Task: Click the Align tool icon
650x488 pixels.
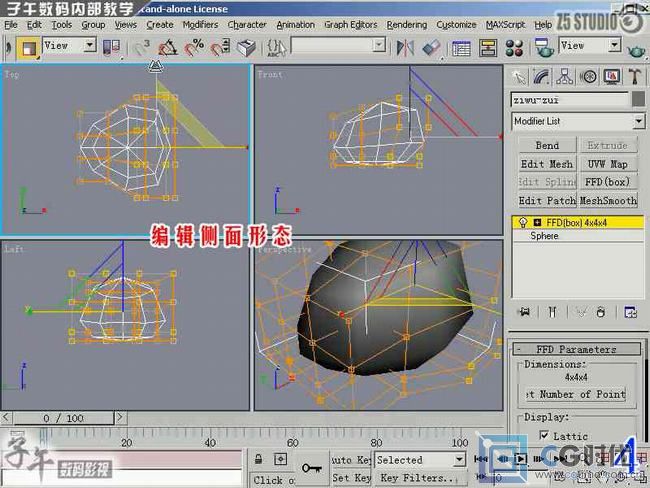Action: click(x=431, y=48)
